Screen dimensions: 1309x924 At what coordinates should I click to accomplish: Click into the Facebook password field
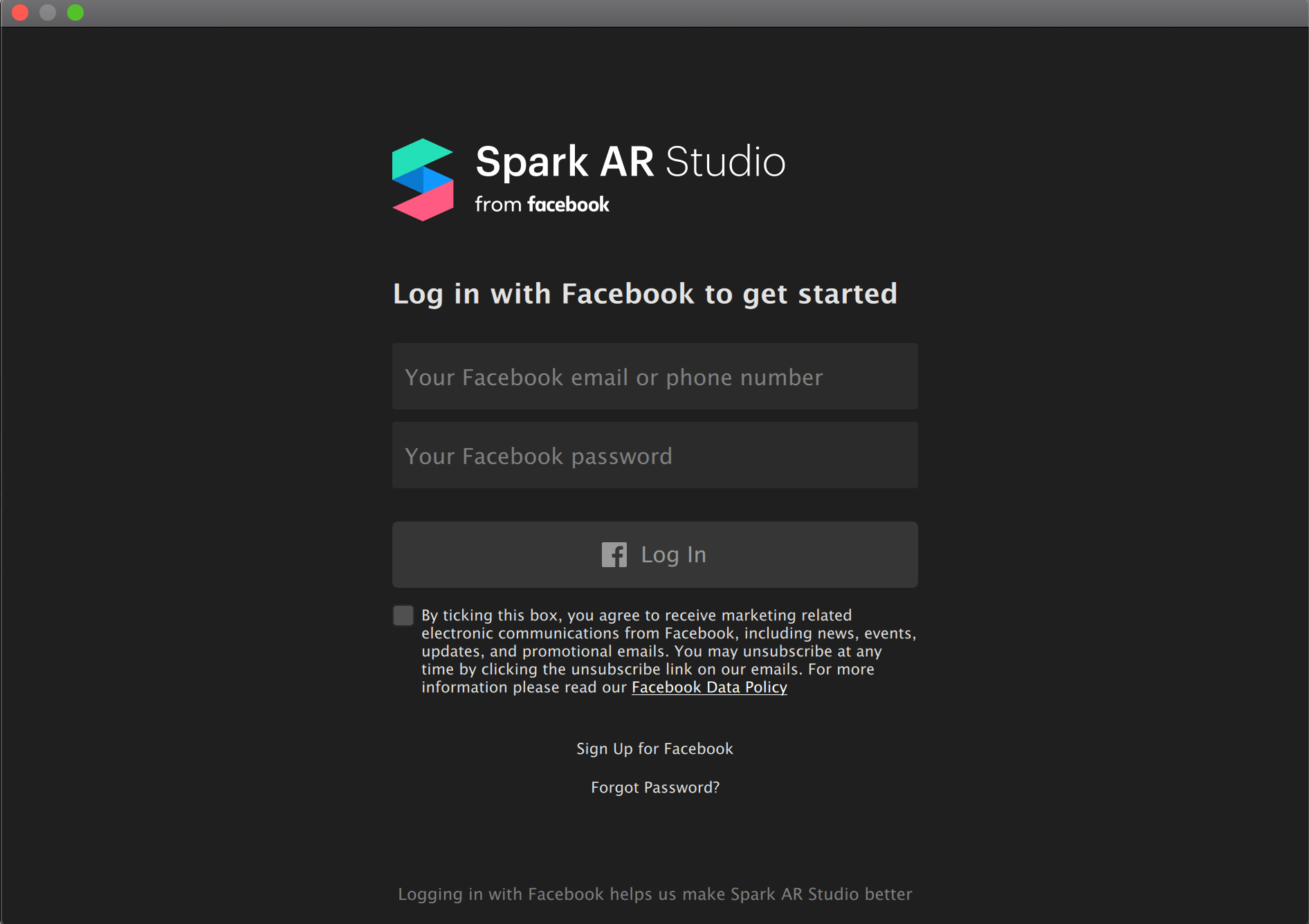click(x=654, y=456)
